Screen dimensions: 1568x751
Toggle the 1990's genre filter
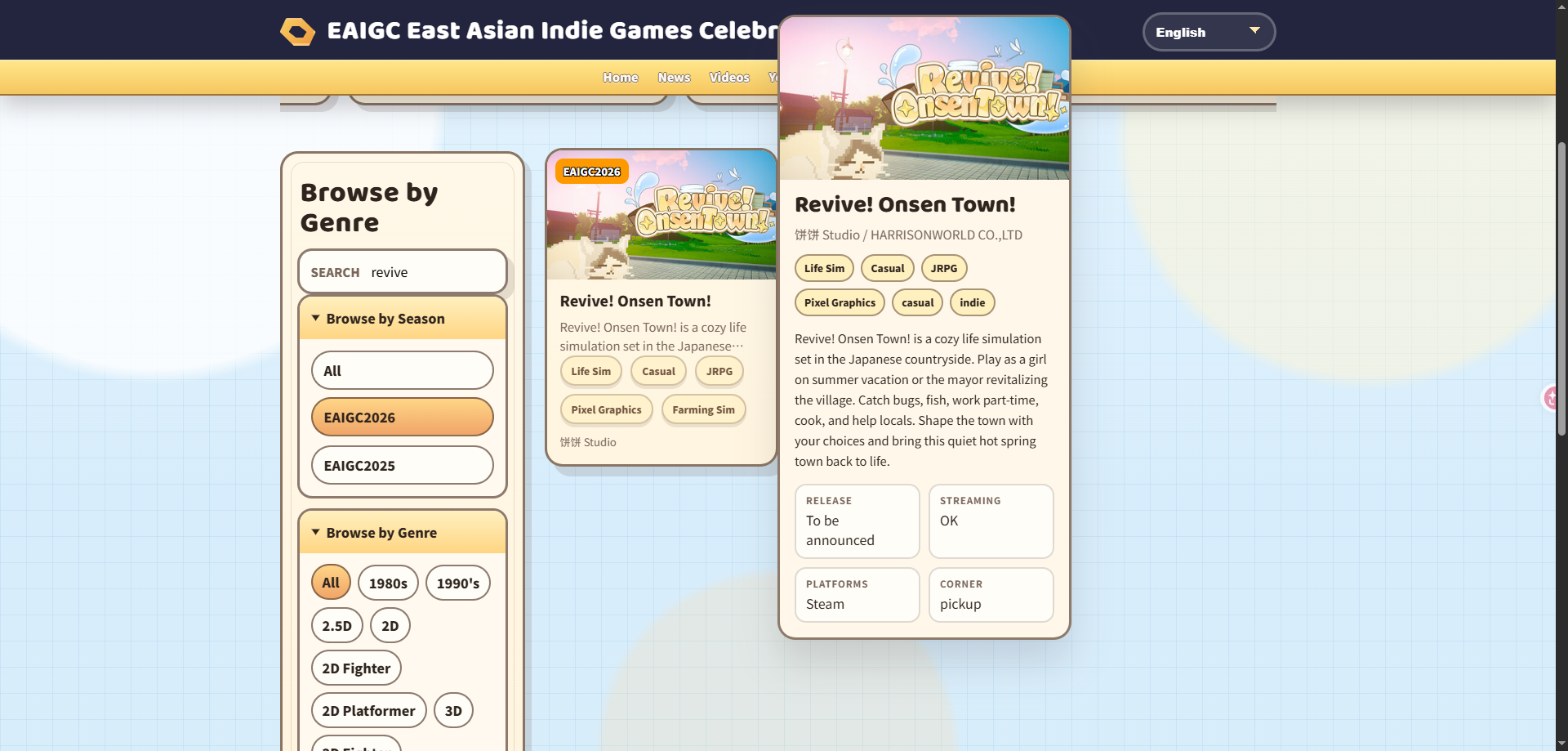pyautogui.click(x=458, y=583)
